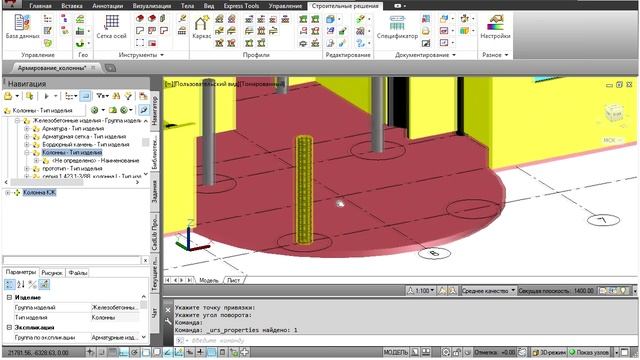
Task: Expand the Арматурная сетка tree node
Action: coord(27,136)
